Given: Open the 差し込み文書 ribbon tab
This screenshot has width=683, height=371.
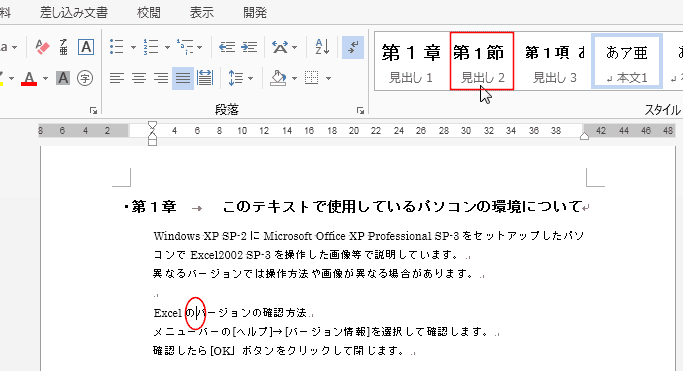Looking at the screenshot, I should [74, 13].
